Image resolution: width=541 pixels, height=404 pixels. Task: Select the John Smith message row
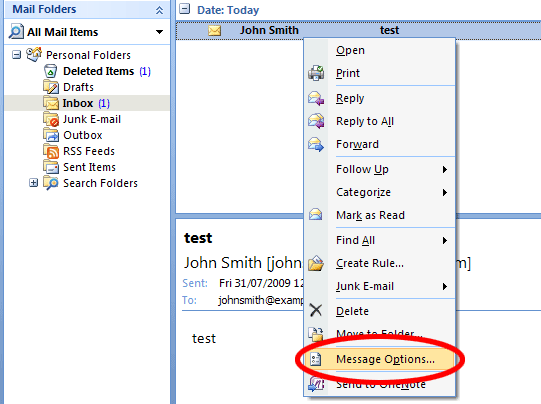pos(358,31)
